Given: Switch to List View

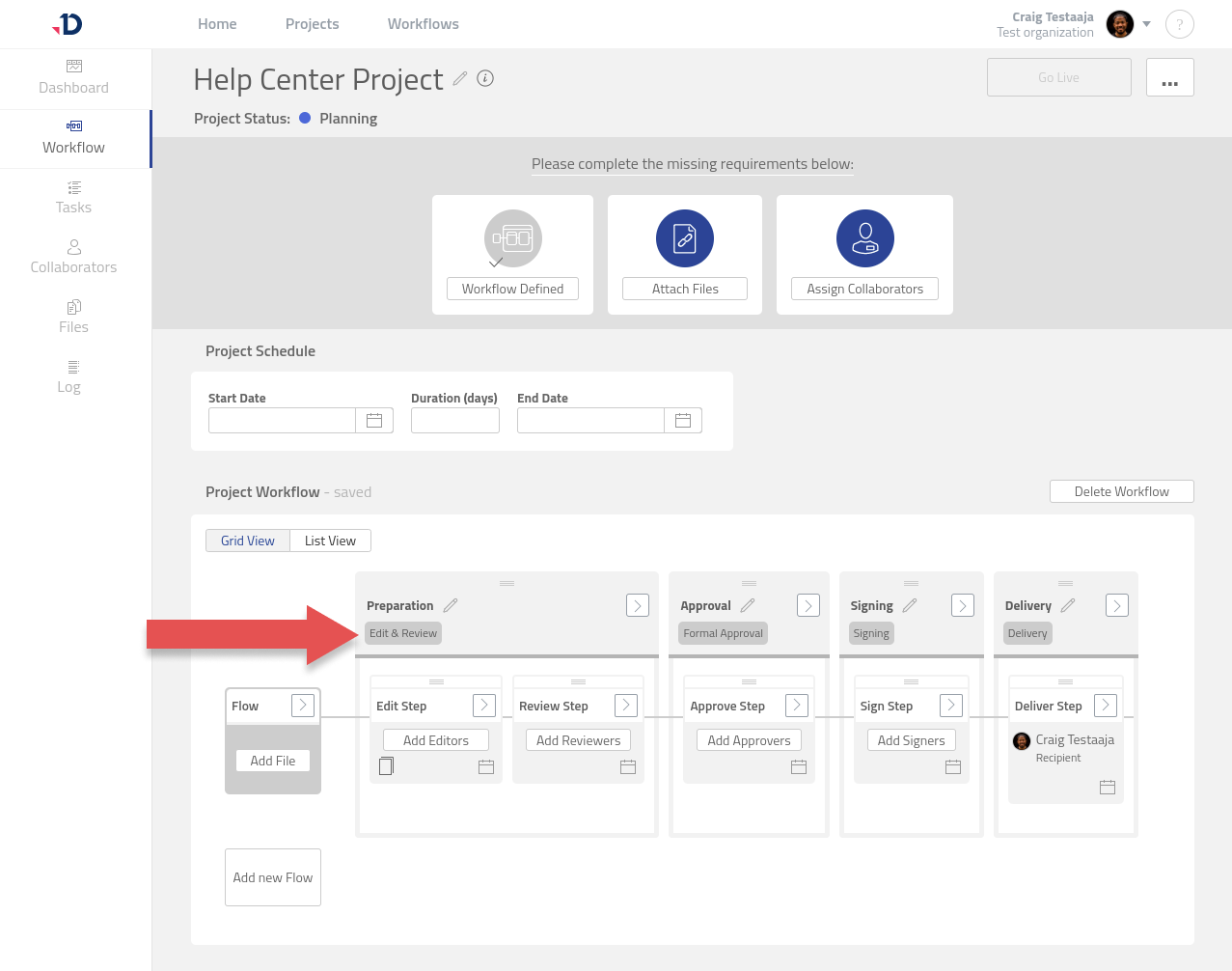Looking at the screenshot, I should 330,541.
